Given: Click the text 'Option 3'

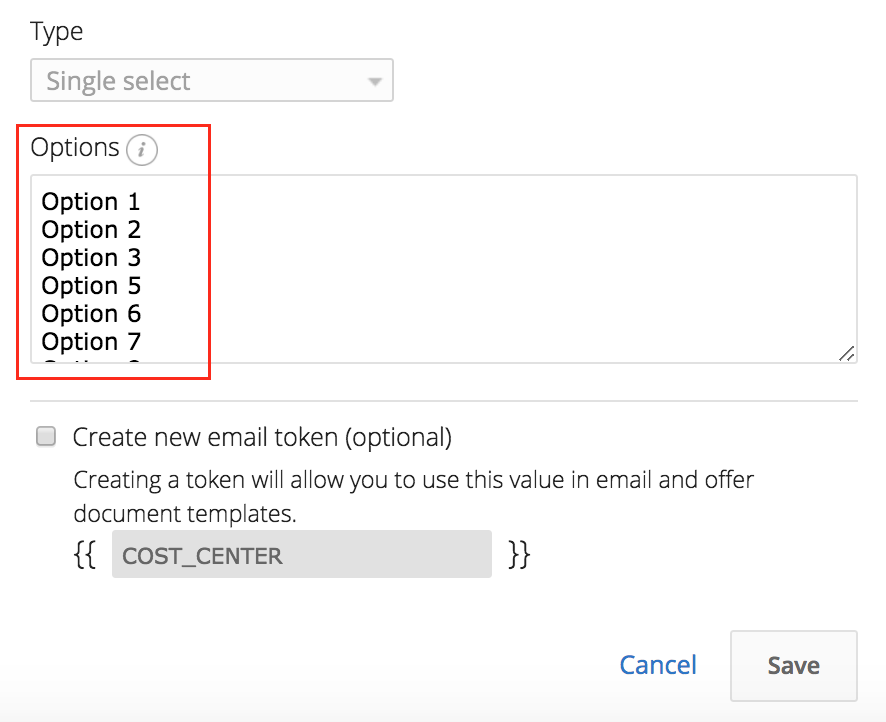Looking at the screenshot, I should pos(91,258).
